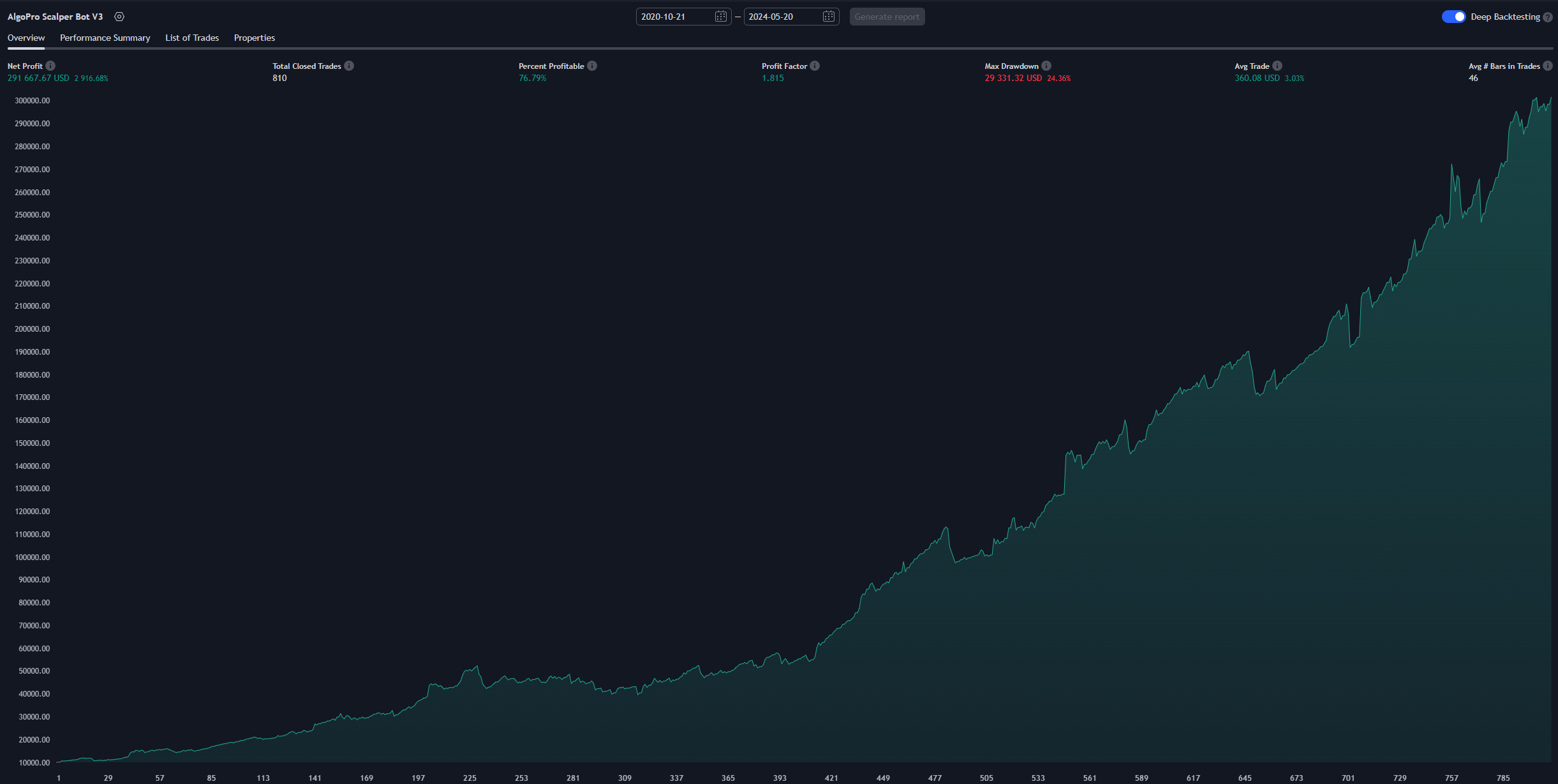Click max drawdown percent 24.36%
1558x784 pixels.
point(1059,78)
